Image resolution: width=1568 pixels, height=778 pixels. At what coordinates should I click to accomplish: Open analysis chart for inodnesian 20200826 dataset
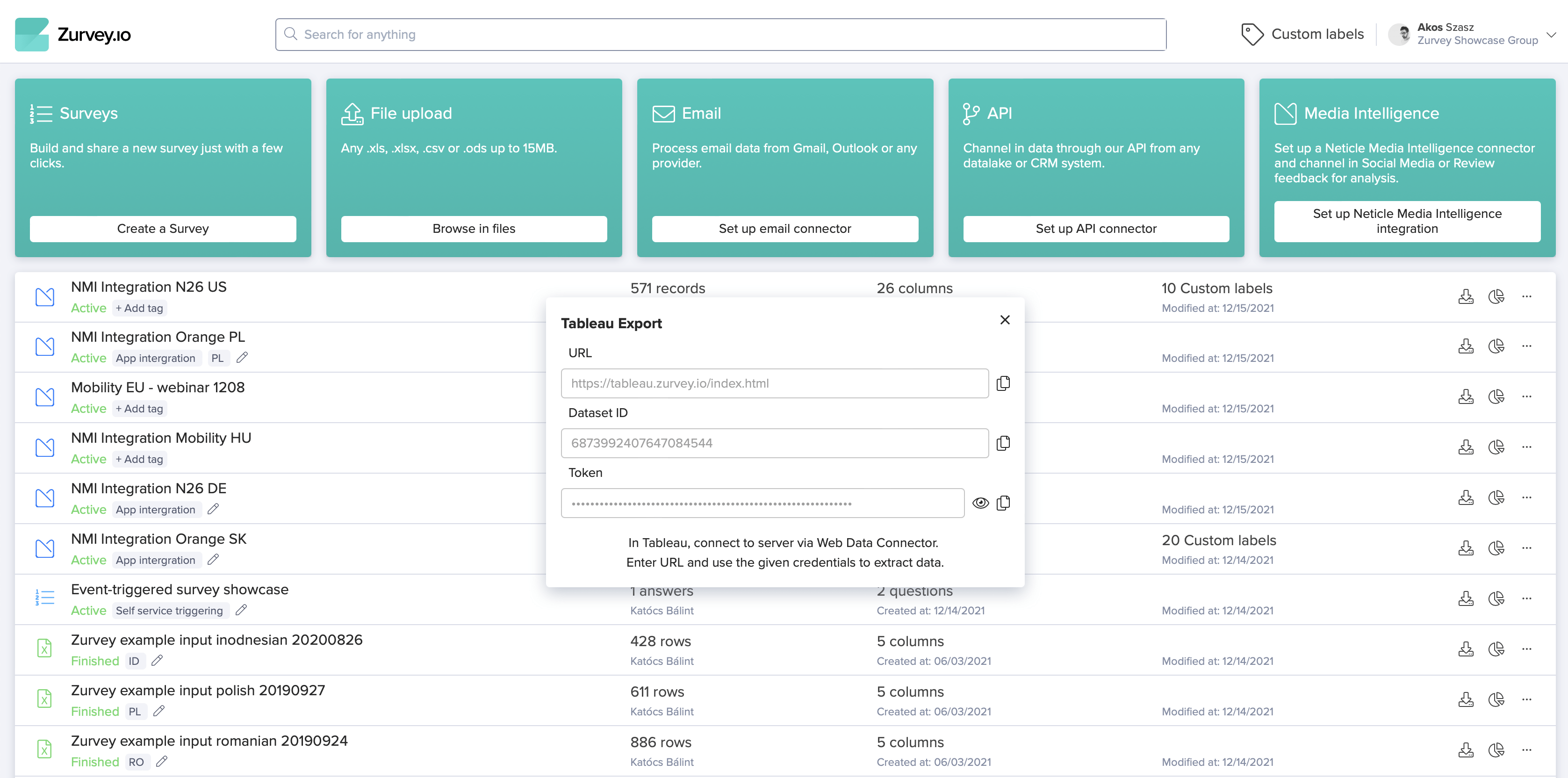coord(1496,649)
